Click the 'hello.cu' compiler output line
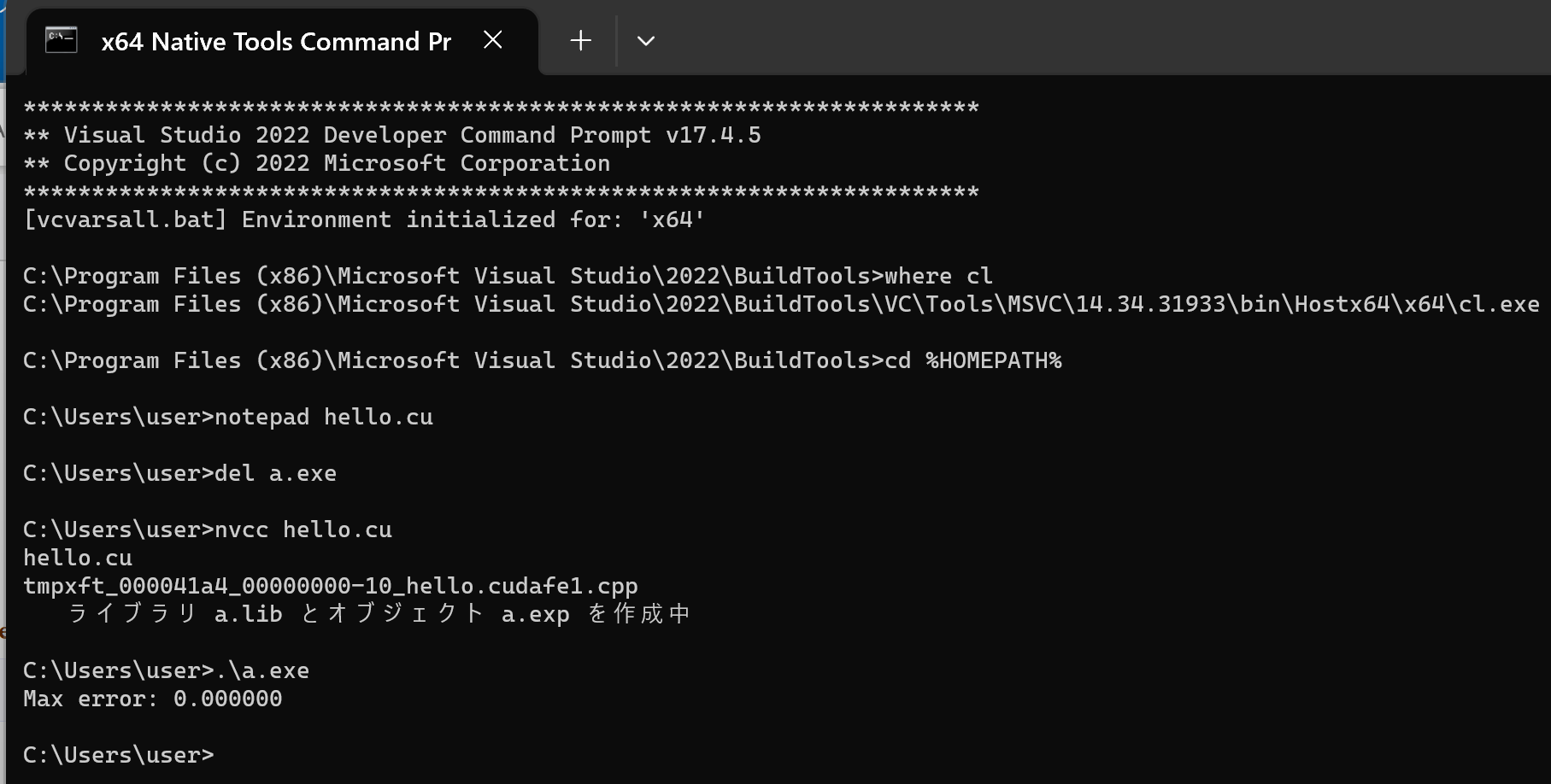 click(78, 558)
